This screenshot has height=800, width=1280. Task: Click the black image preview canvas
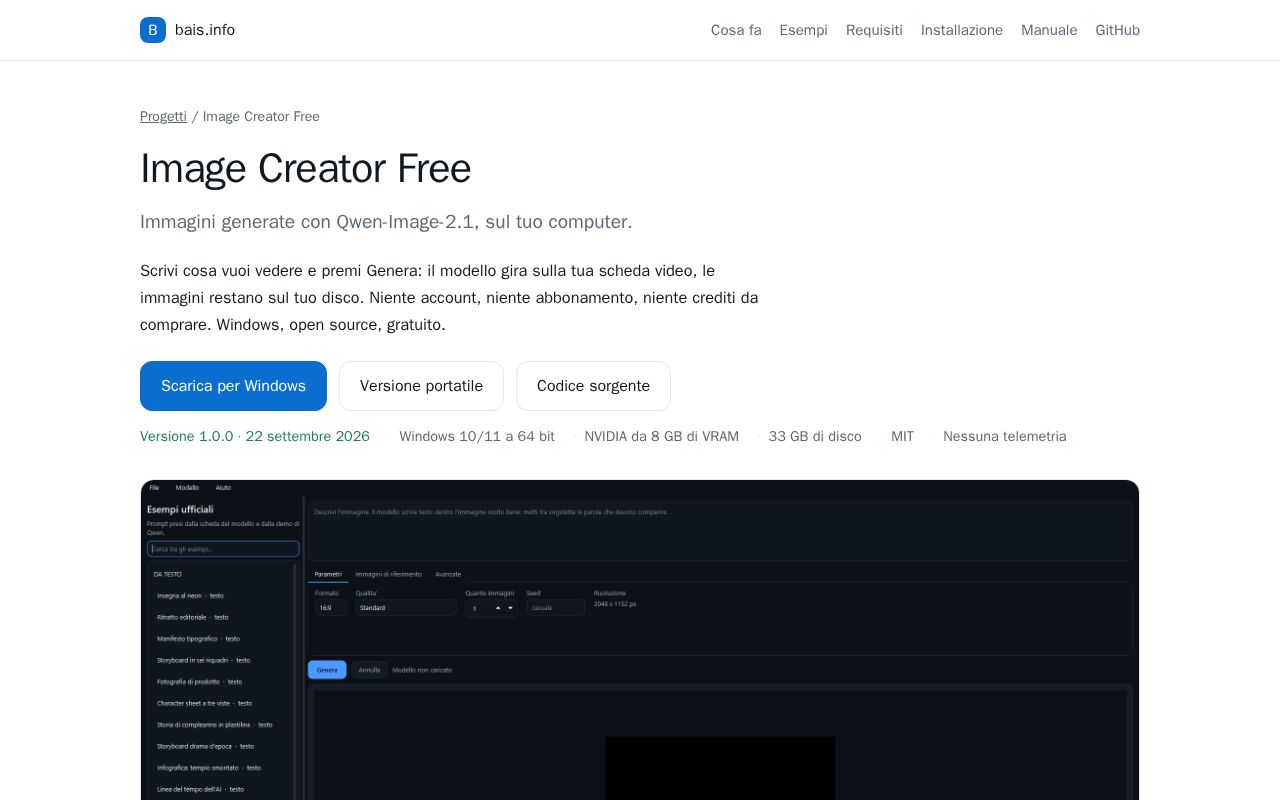point(720,768)
